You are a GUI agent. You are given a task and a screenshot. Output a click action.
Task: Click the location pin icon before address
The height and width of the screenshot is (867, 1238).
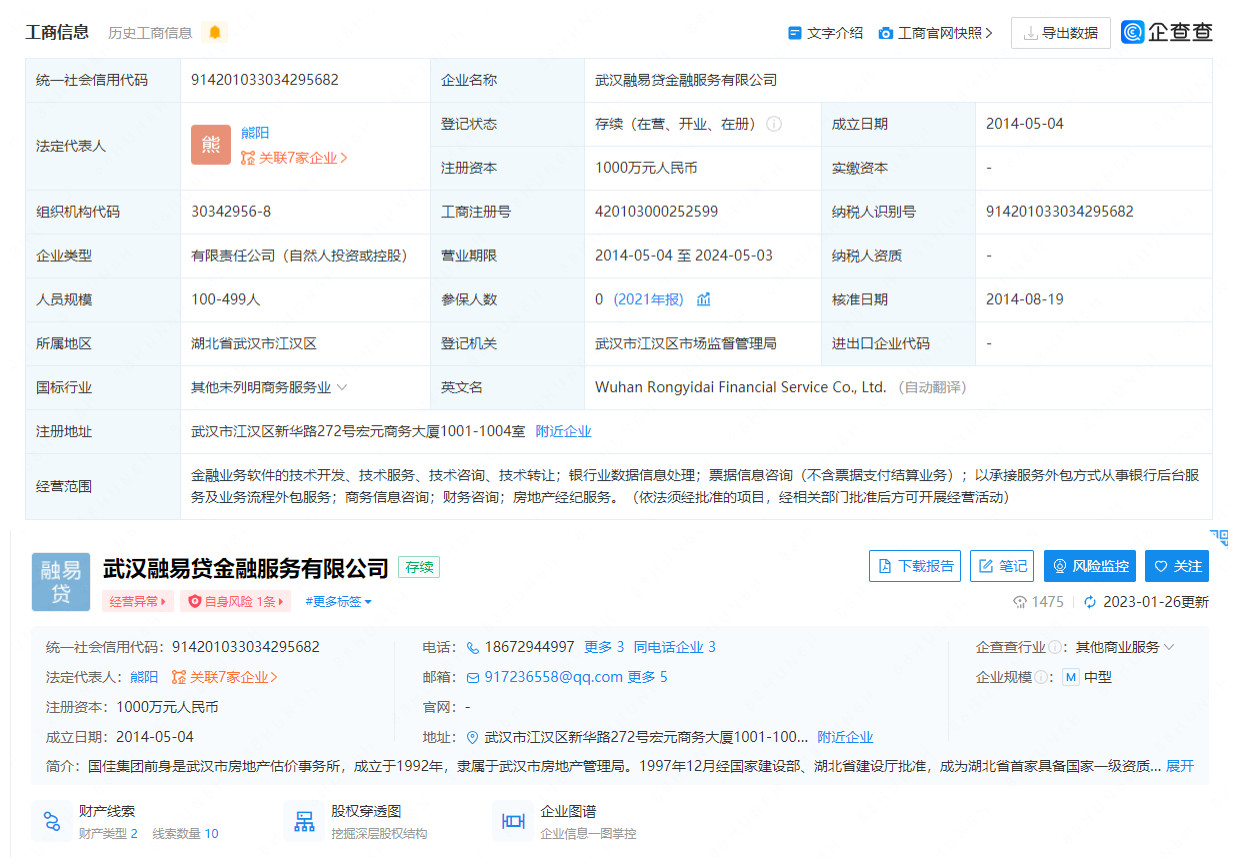pyautogui.click(x=473, y=737)
